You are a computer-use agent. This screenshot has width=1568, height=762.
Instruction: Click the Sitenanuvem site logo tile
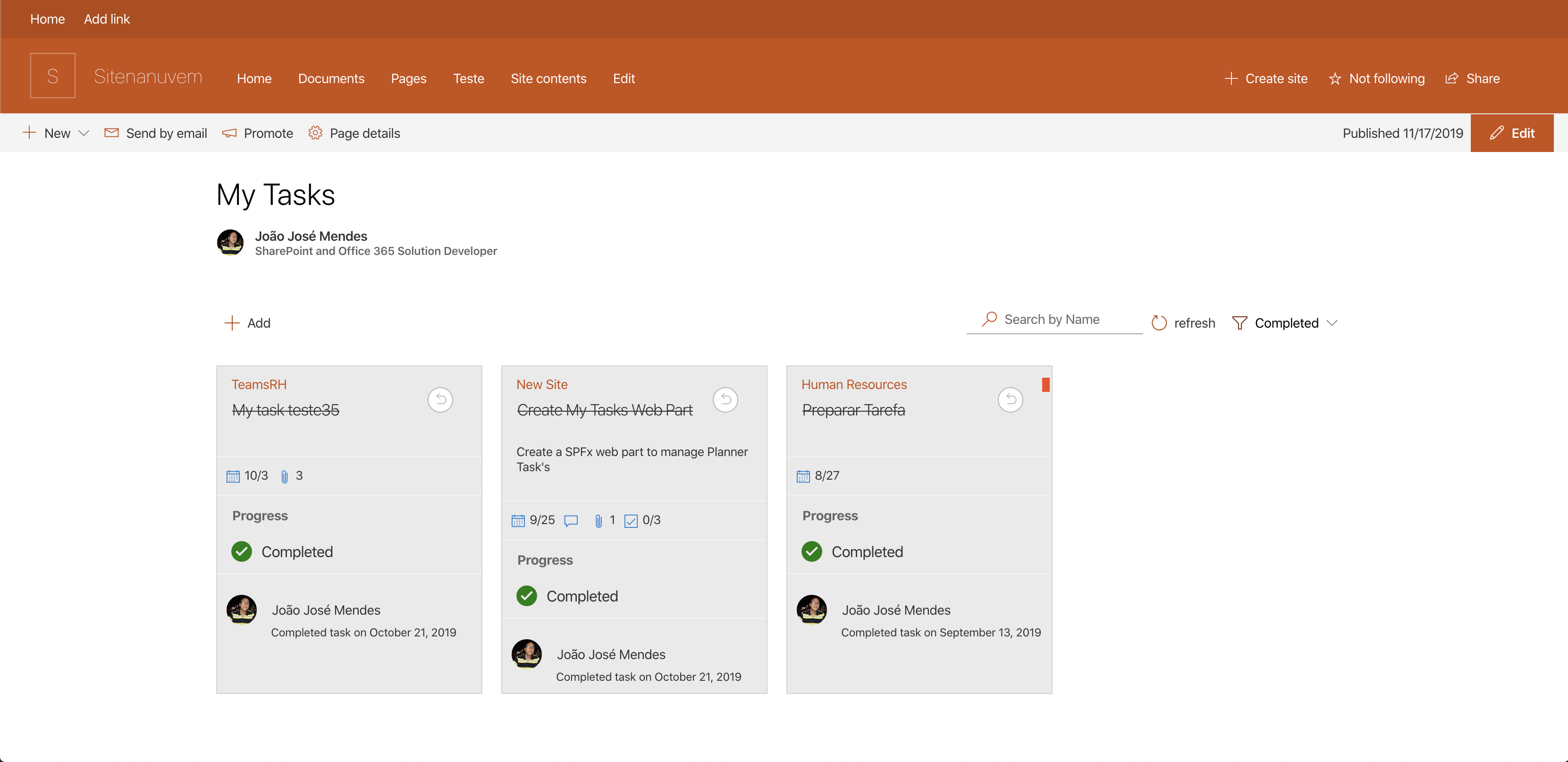(x=53, y=76)
